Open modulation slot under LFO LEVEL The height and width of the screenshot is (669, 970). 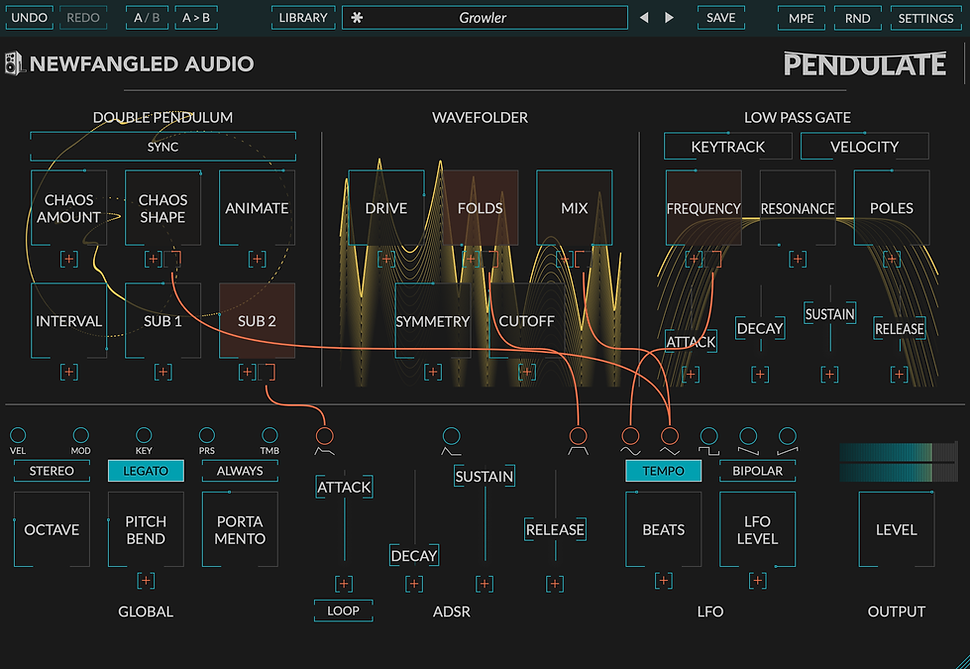(x=757, y=581)
